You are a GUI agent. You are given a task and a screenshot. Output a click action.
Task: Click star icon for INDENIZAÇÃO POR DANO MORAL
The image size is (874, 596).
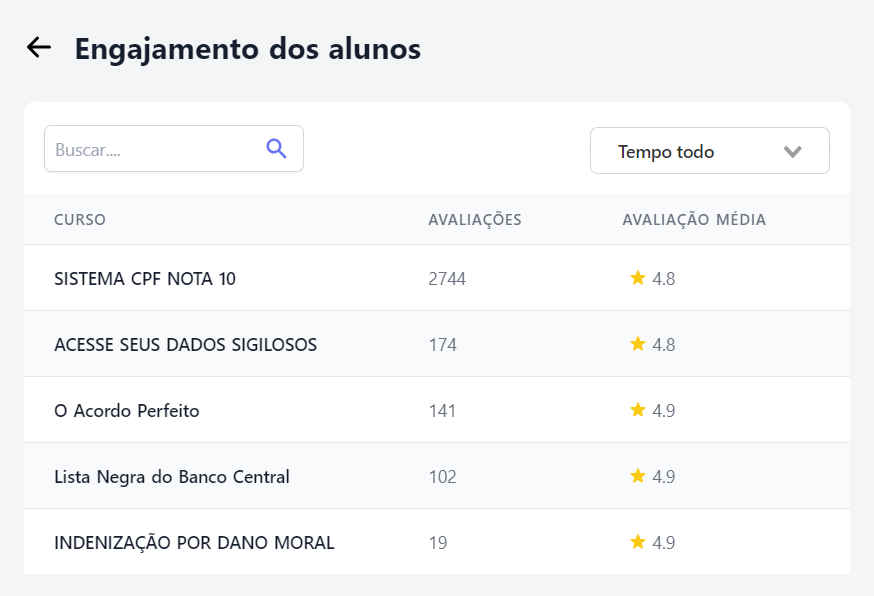[x=638, y=541]
